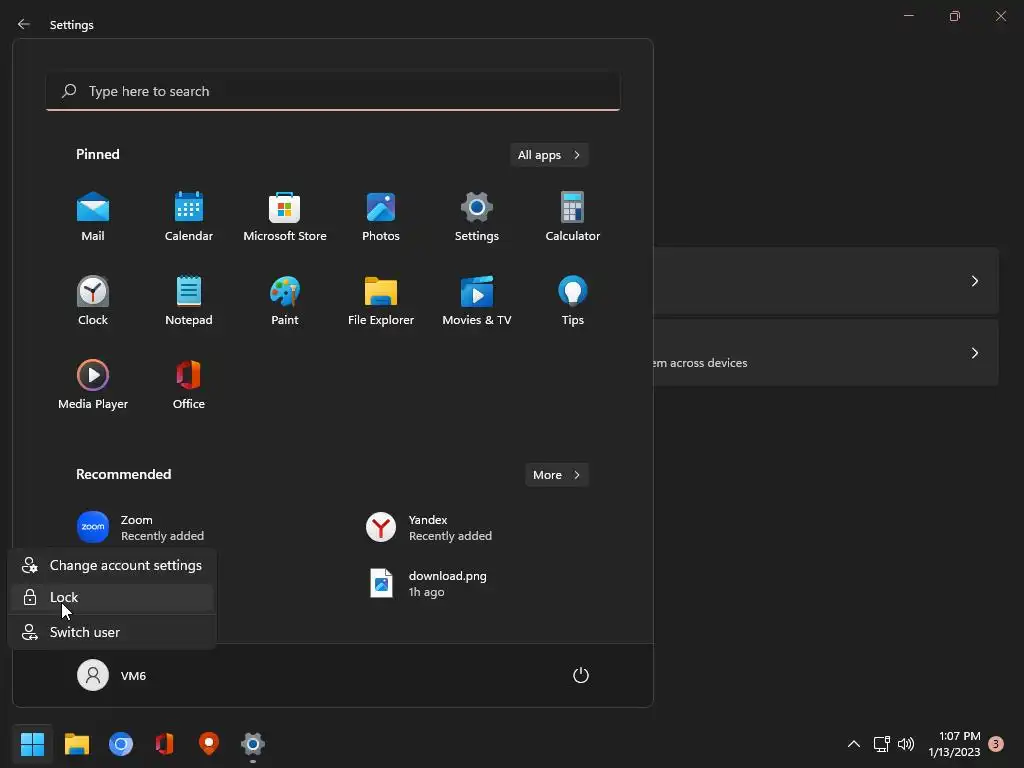Click the Settings gear on taskbar
Screen dimensions: 1024x768
click(x=253, y=744)
